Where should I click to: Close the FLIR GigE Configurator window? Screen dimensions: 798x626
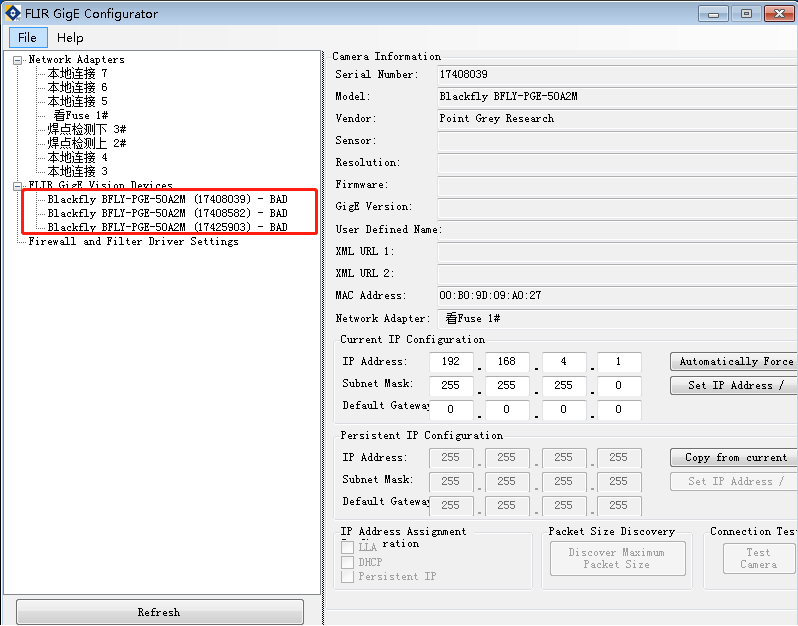pos(779,14)
